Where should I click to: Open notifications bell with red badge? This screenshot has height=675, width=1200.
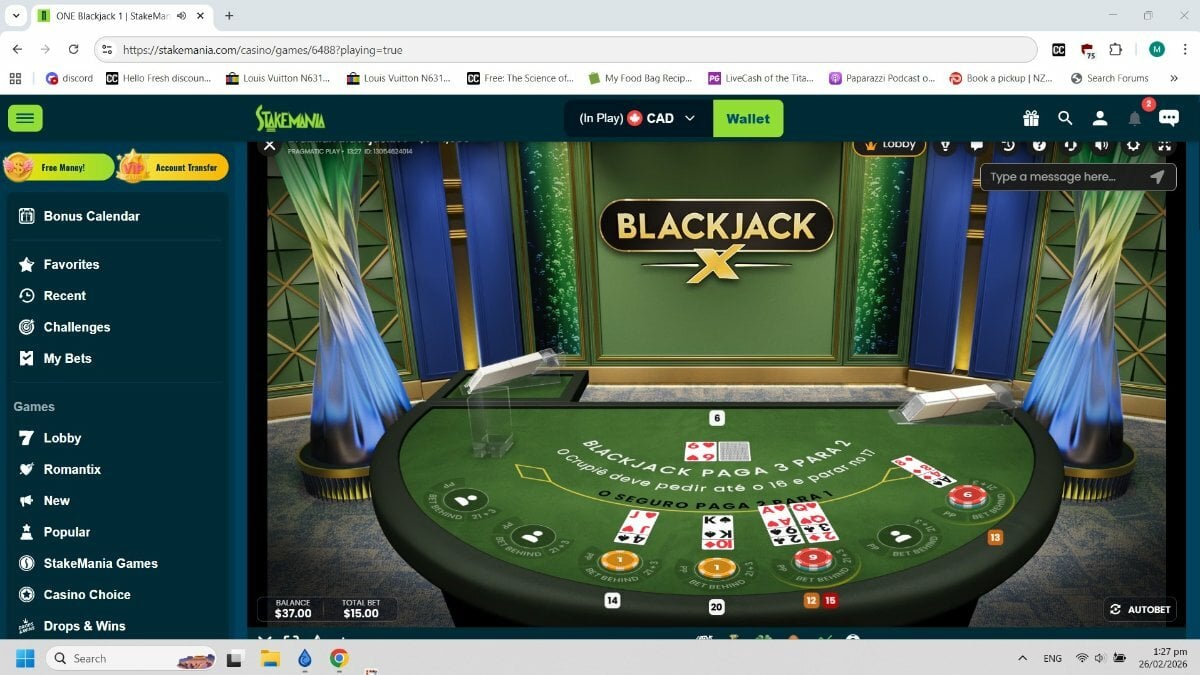(1135, 118)
